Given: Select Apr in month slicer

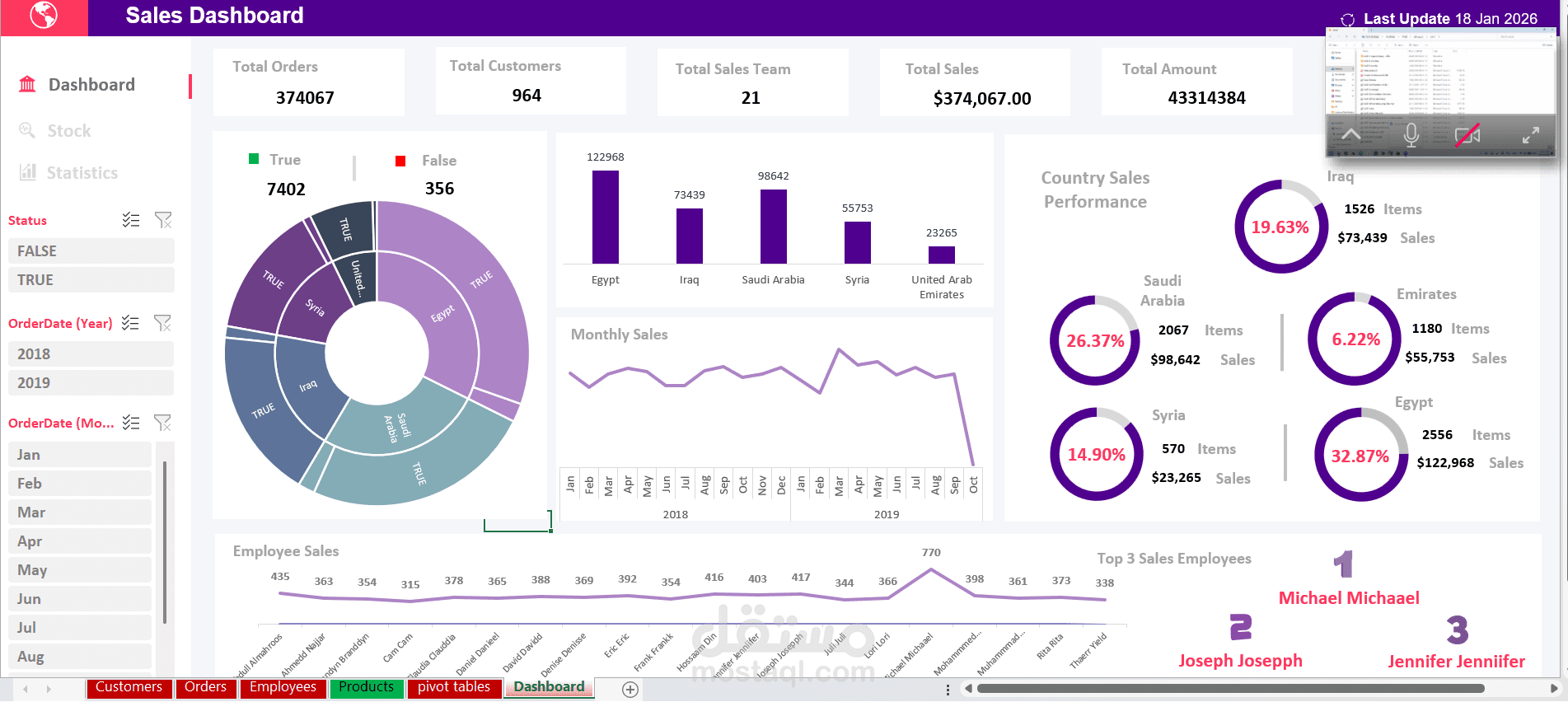Looking at the screenshot, I should 80,541.
